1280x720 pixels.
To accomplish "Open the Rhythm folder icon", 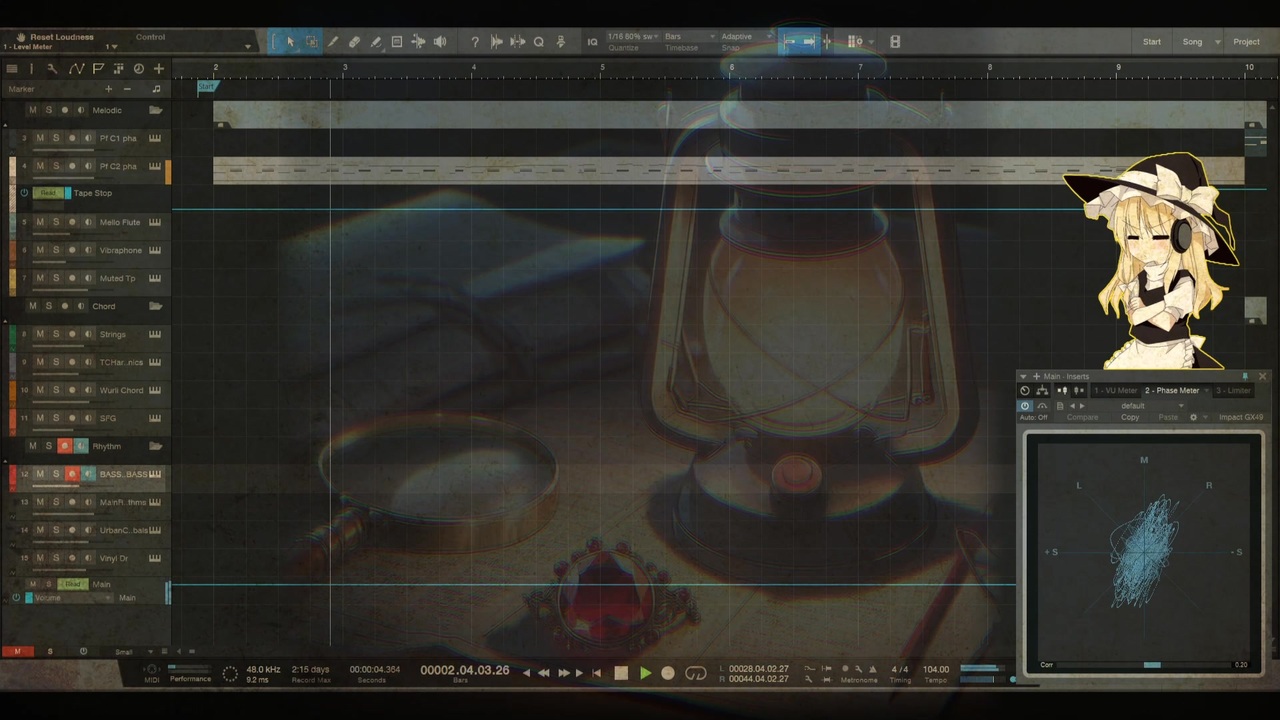I will coord(155,446).
